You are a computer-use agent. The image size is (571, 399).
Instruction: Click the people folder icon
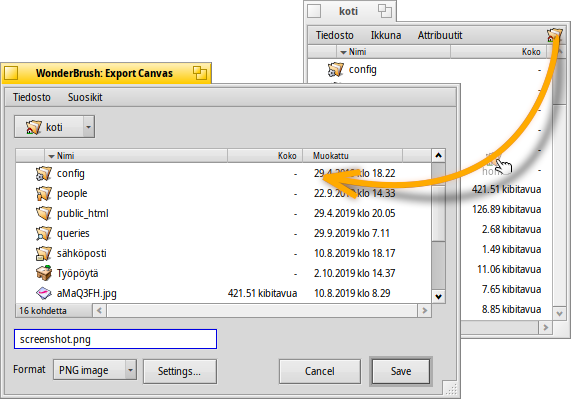pyautogui.click(x=44, y=194)
